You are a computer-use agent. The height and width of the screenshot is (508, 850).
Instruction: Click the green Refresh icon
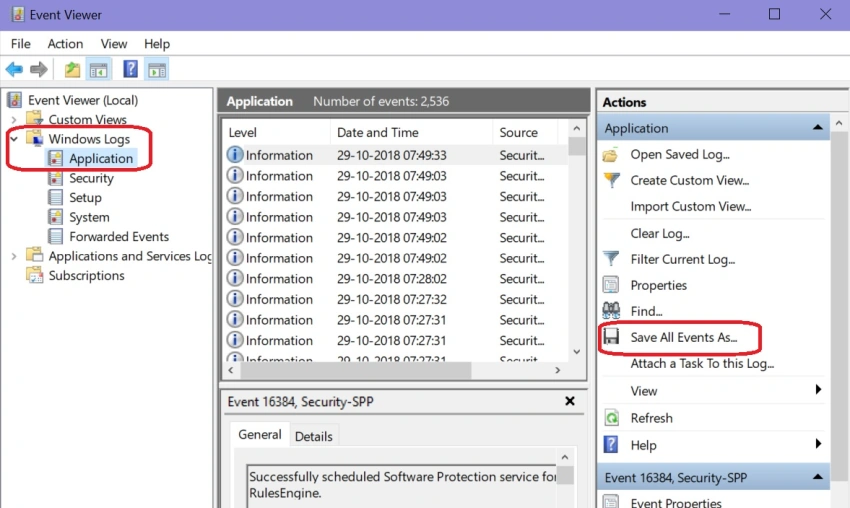611,418
